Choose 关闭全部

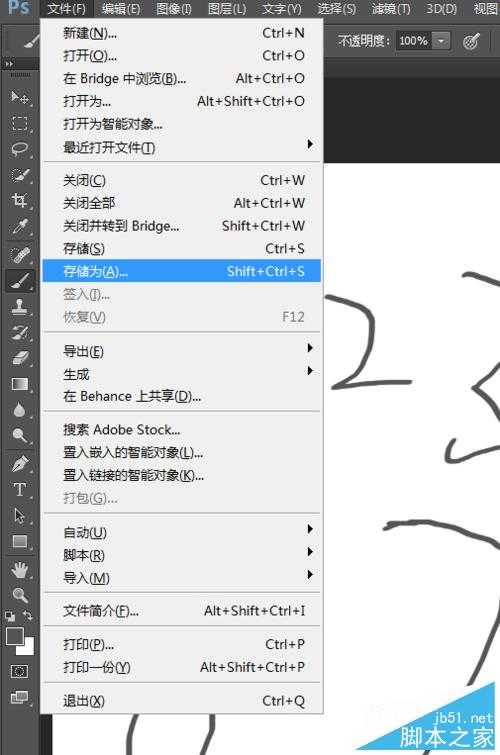[182, 203]
